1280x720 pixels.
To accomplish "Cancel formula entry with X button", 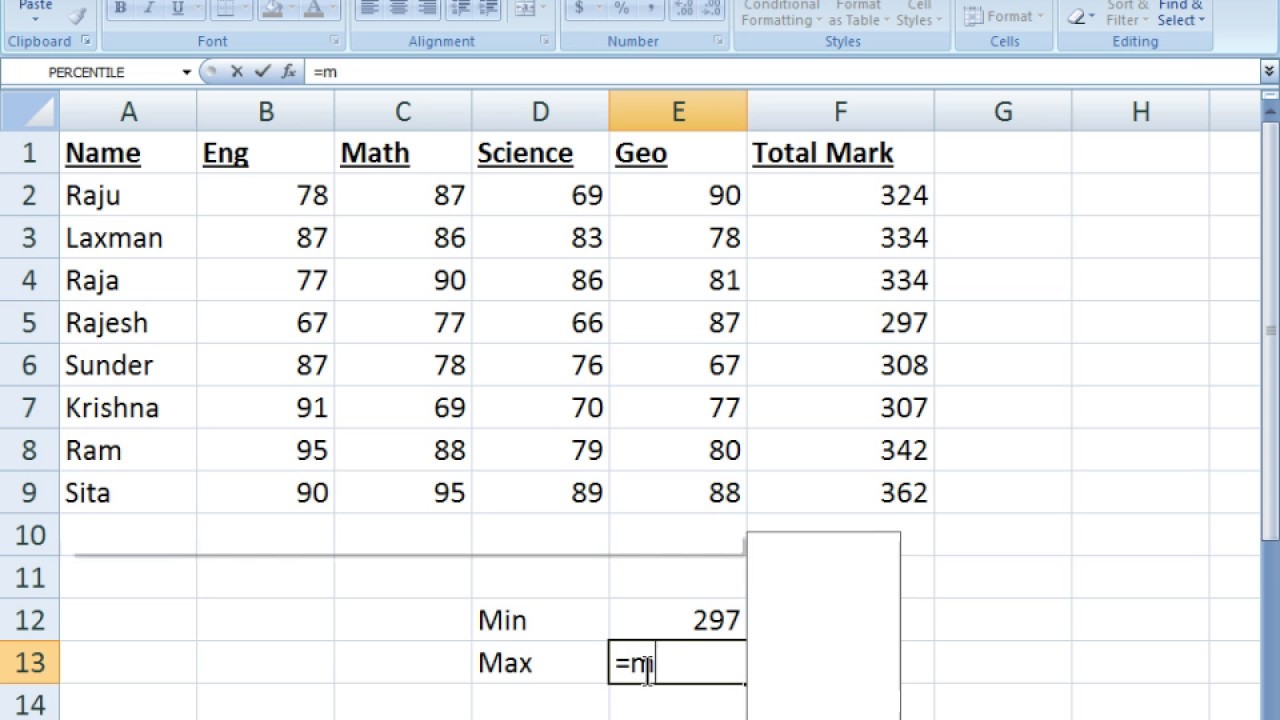I will pyautogui.click(x=237, y=72).
